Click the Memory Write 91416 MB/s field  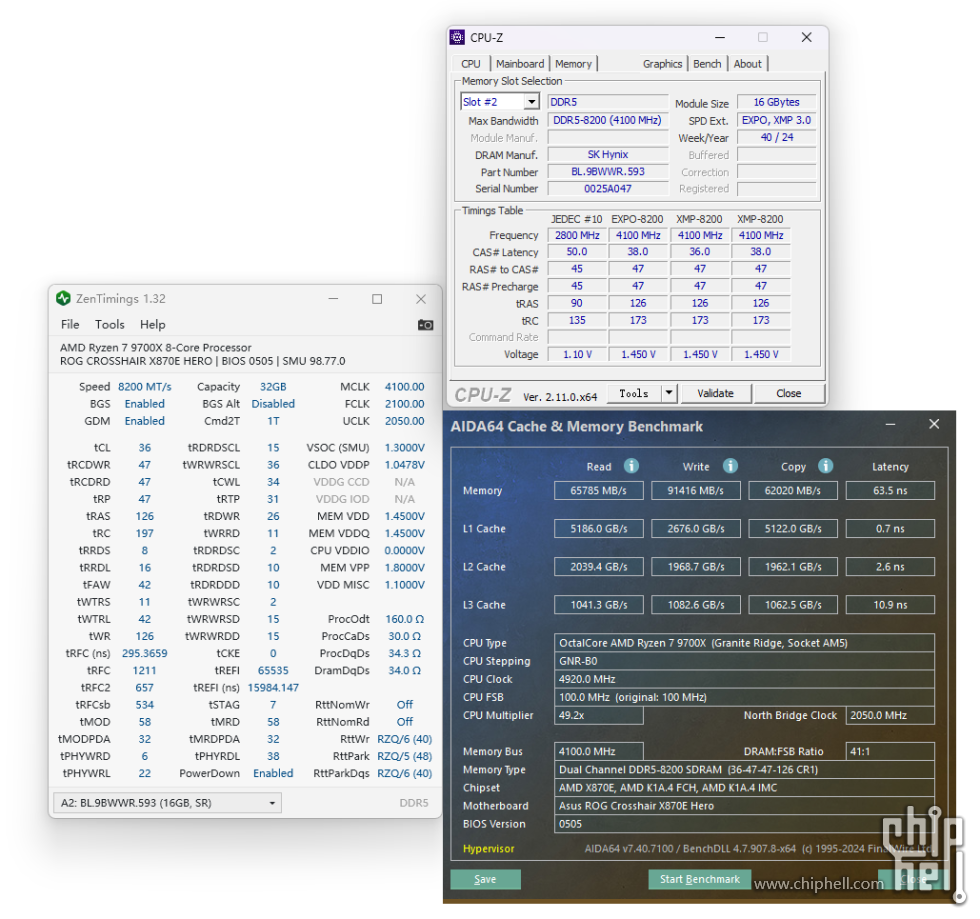pos(696,491)
